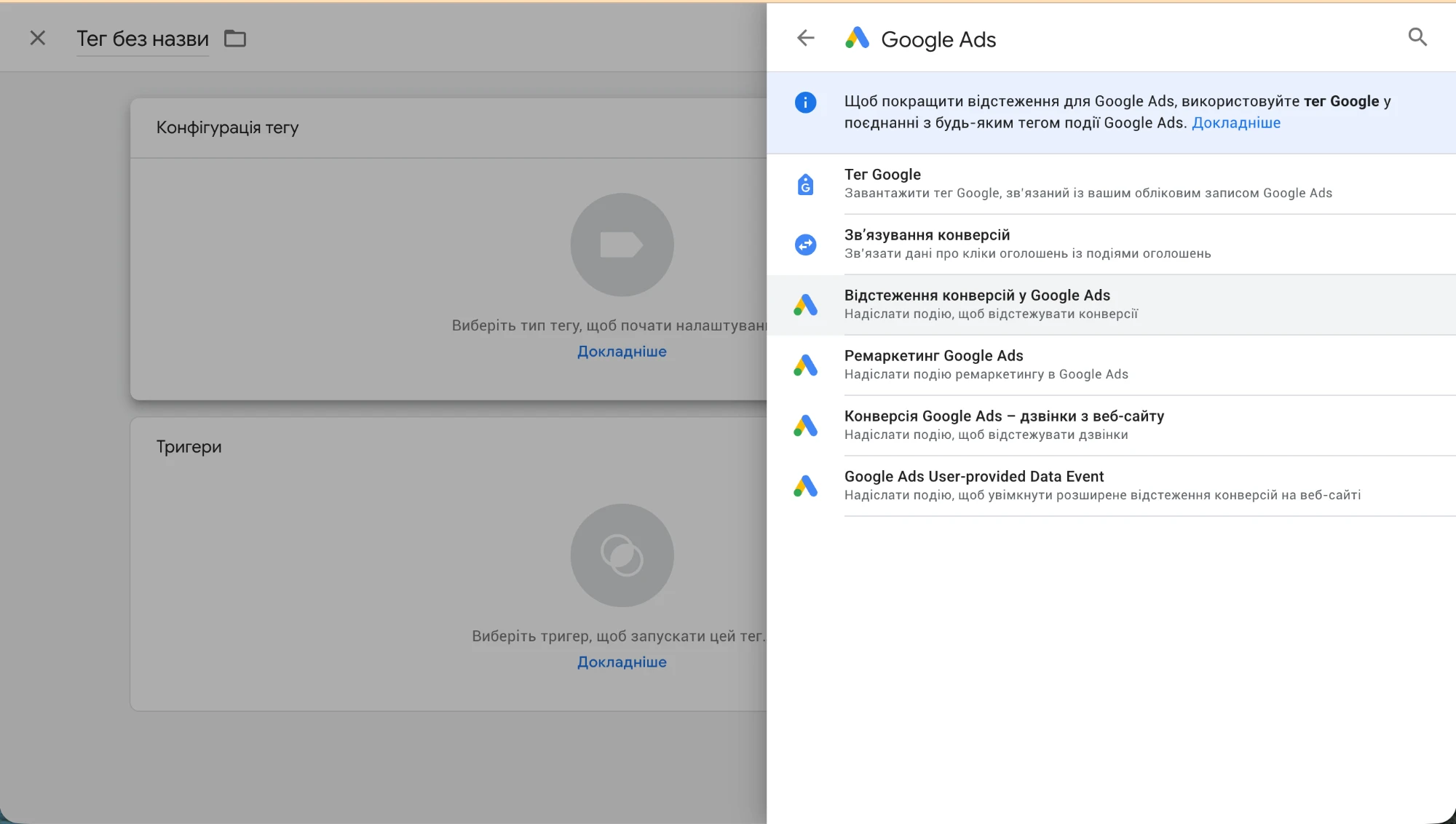The width and height of the screenshot is (1456, 824).
Task: Click the tag placeholder icon in Конфігурація тегу
Action: tap(622, 245)
